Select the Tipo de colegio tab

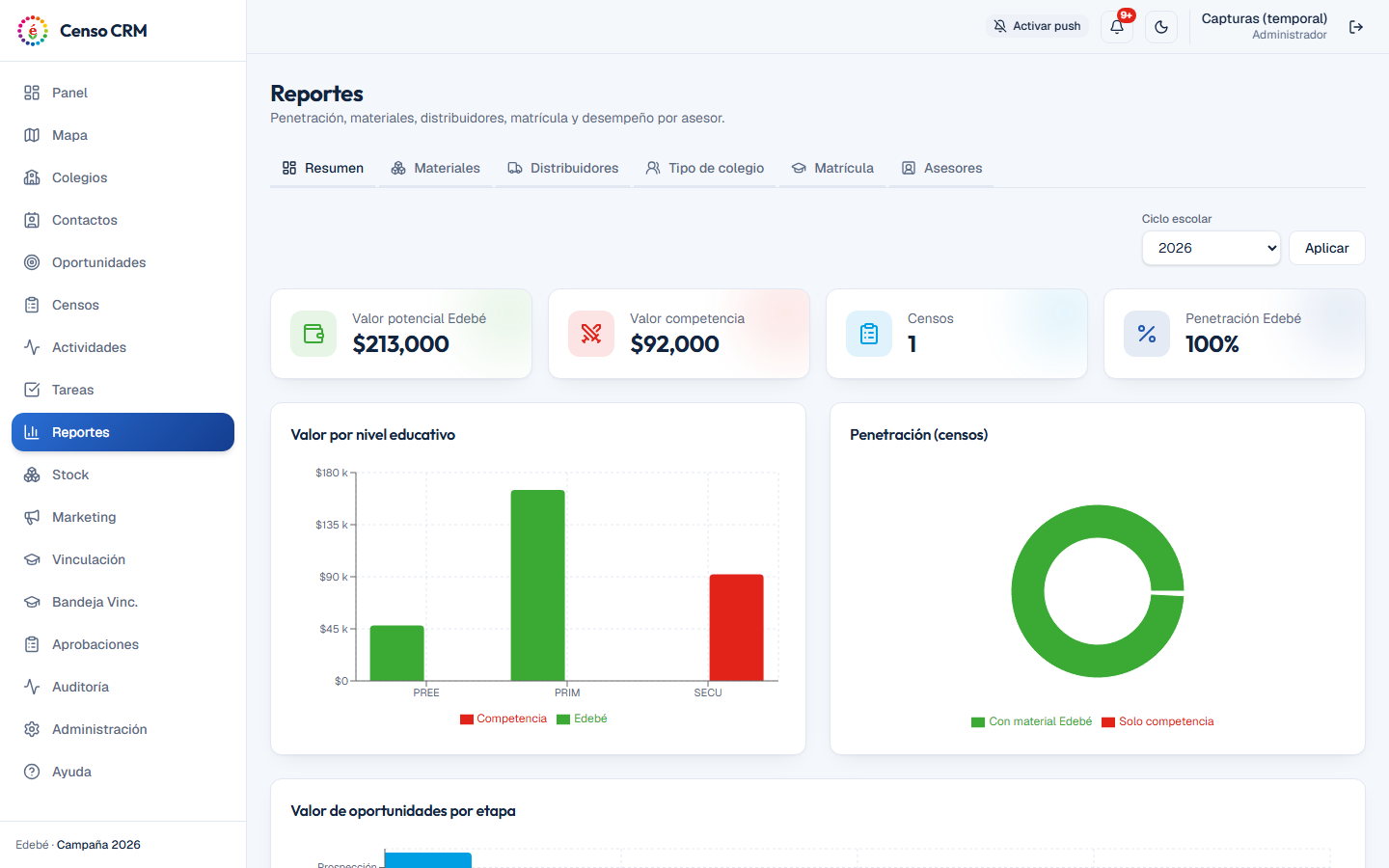pos(705,168)
